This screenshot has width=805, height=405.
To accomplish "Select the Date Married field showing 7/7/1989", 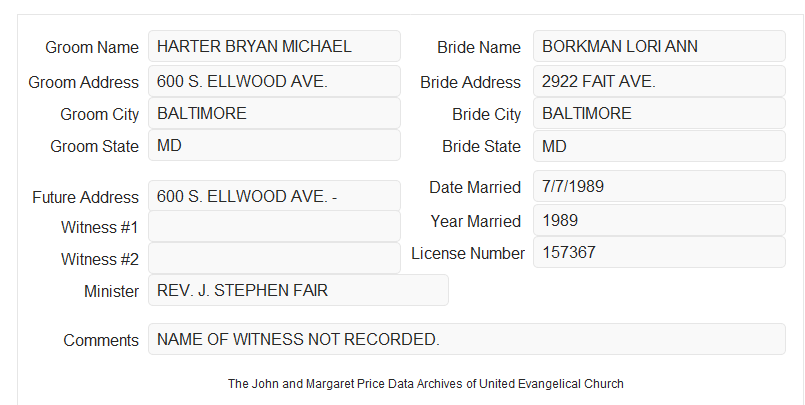I will [x=659, y=186].
